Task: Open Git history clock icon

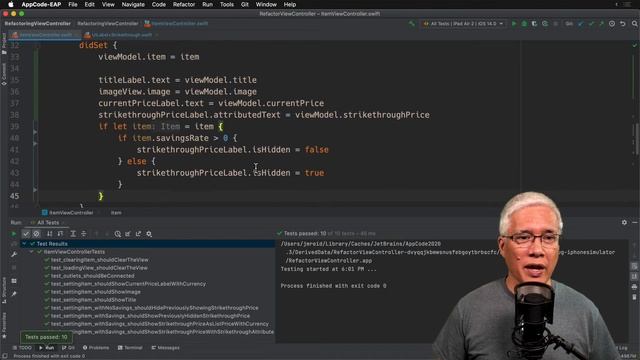Action: (612, 24)
